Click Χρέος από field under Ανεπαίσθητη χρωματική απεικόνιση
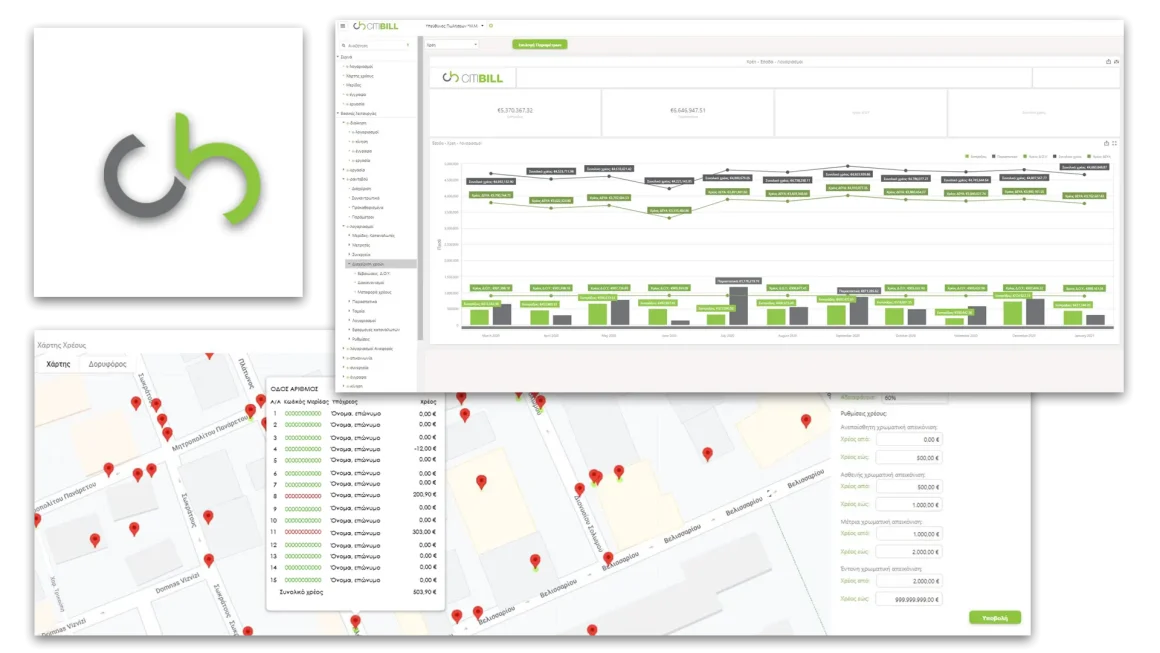 pyautogui.click(x=908, y=440)
